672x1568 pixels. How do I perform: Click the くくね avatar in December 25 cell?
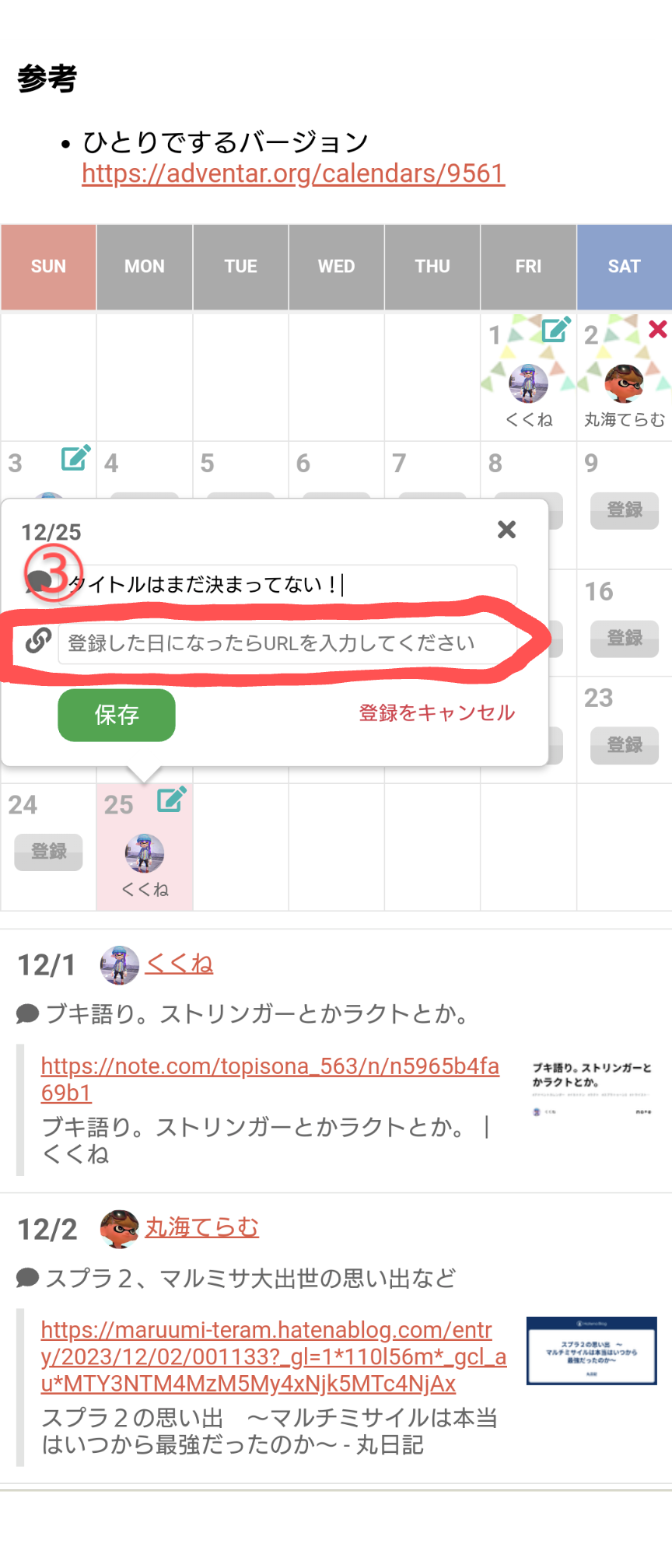(x=145, y=852)
